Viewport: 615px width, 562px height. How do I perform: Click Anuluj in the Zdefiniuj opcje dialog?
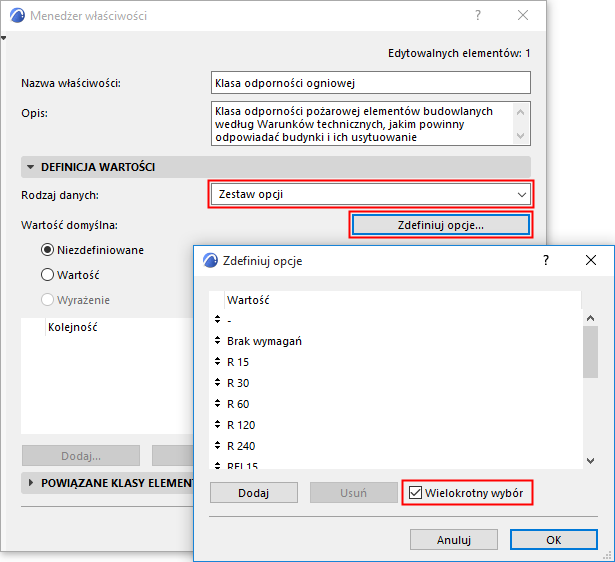(454, 540)
